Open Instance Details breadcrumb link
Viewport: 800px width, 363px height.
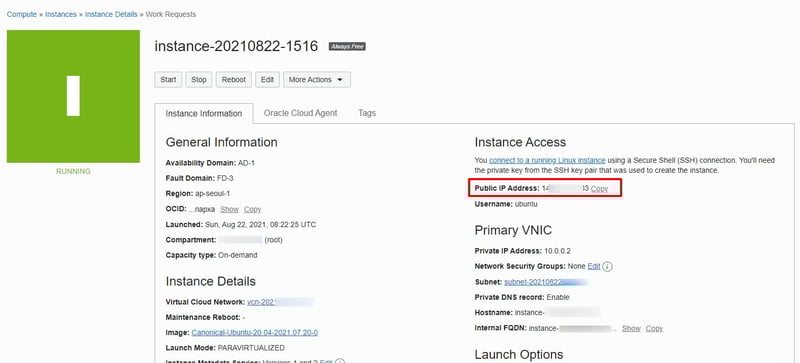[x=111, y=14]
